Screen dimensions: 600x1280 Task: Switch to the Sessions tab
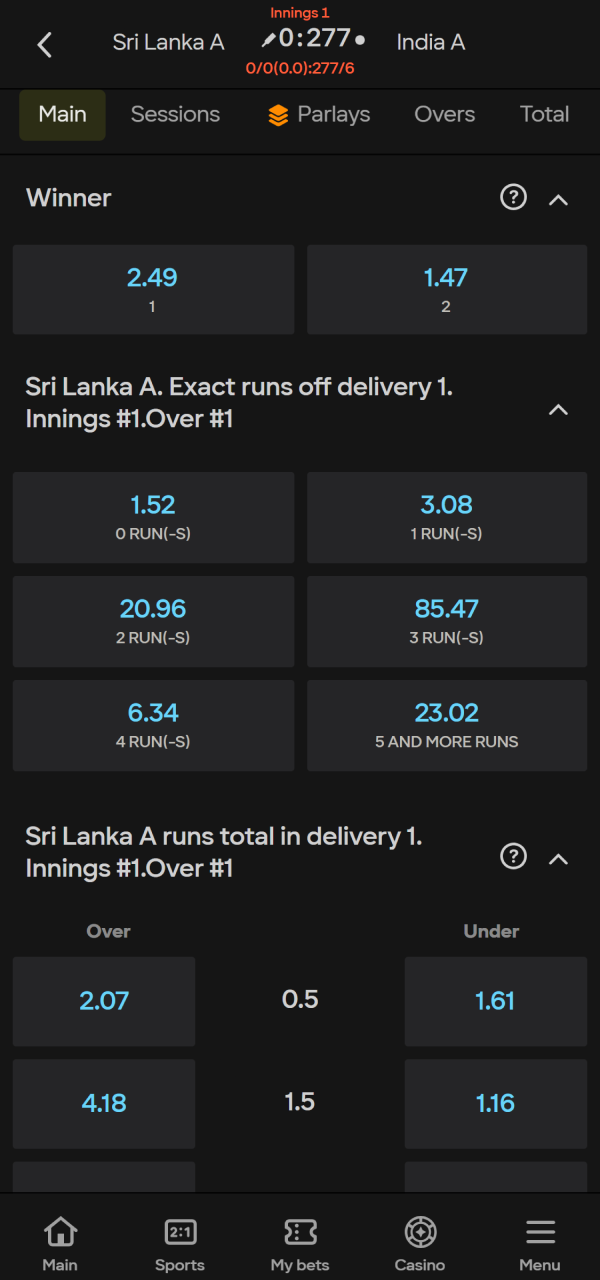pyautogui.click(x=175, y=114)
